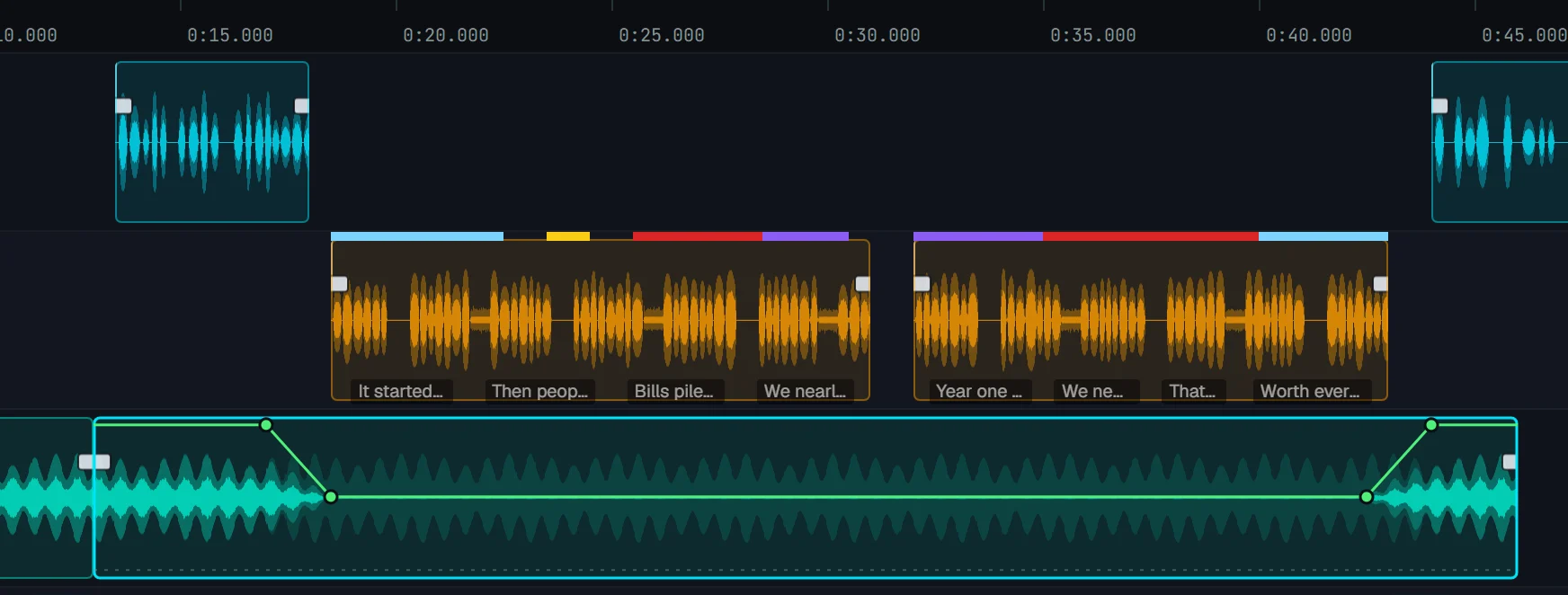
Task: Click the yellow segment bar above "Then peop"
Action: [568, 236]
